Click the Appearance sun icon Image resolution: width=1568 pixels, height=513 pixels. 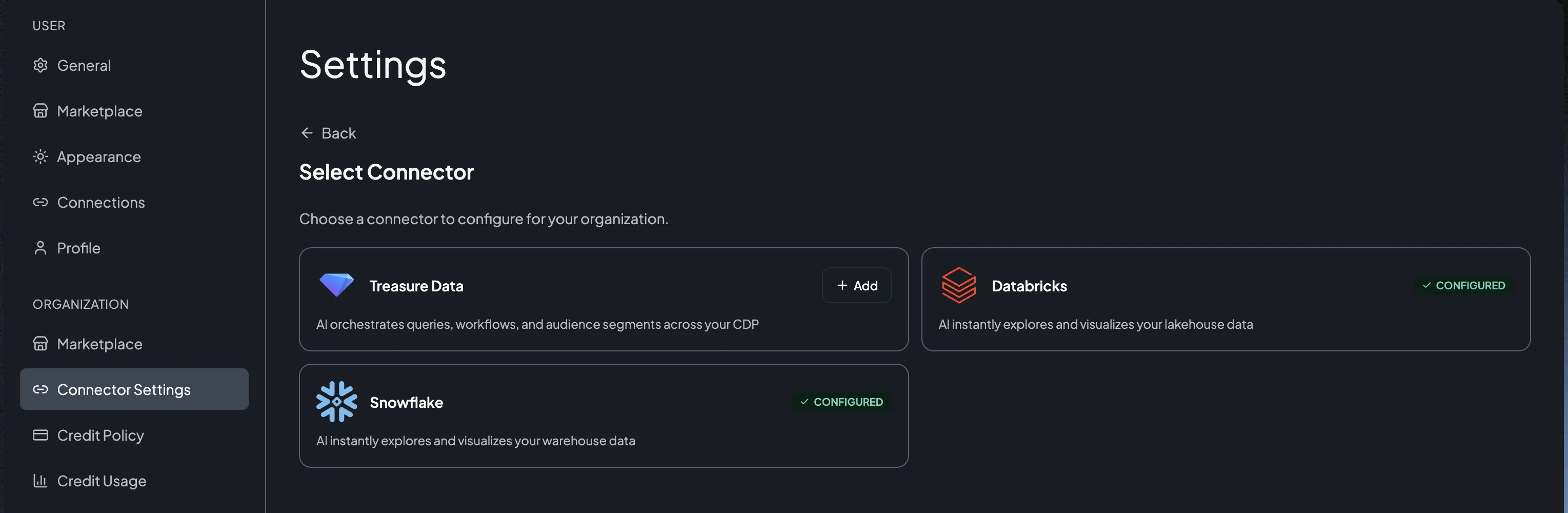tap(40, 156)
